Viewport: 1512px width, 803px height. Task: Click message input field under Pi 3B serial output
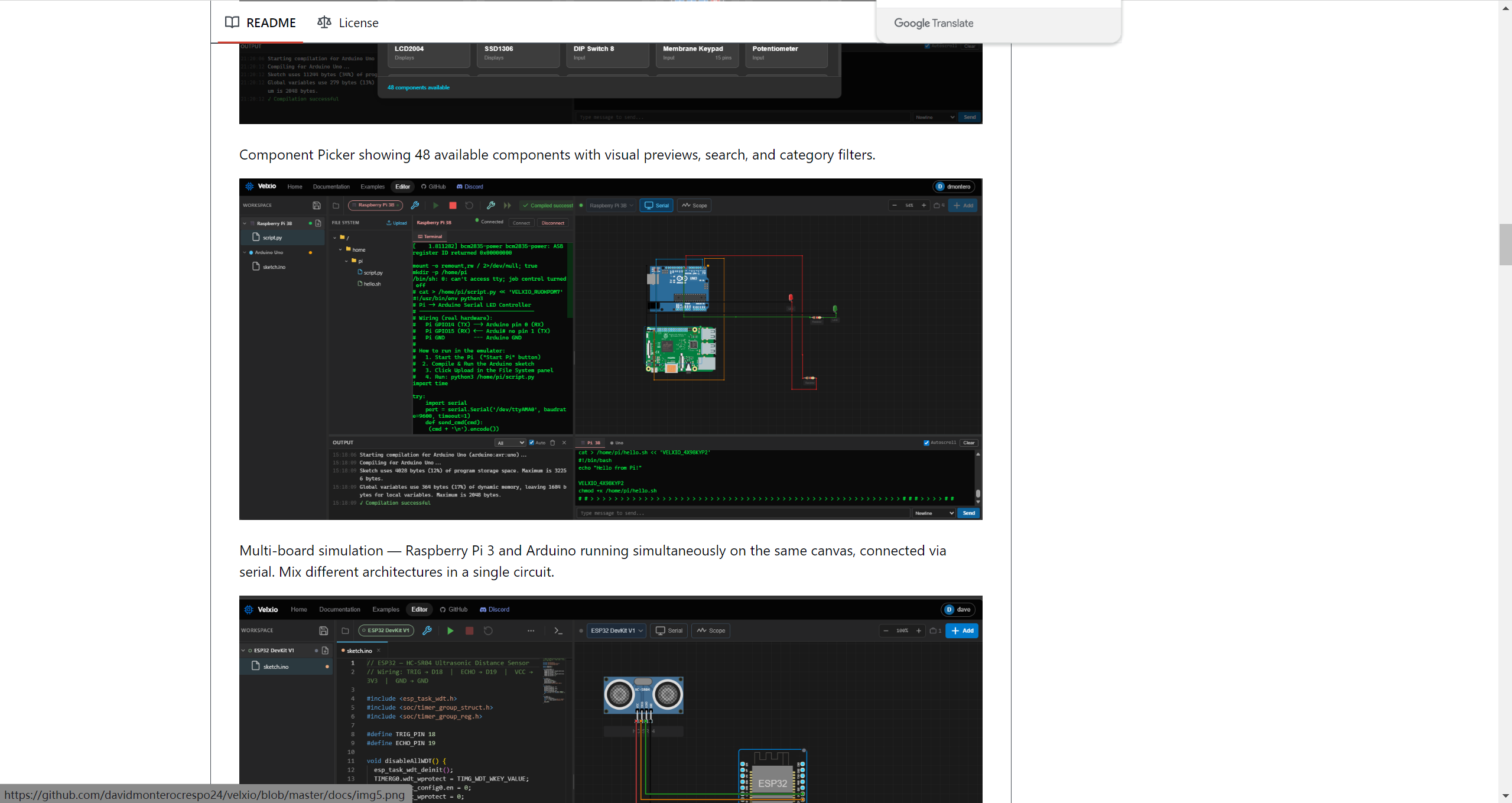click(x=743, y=513)
